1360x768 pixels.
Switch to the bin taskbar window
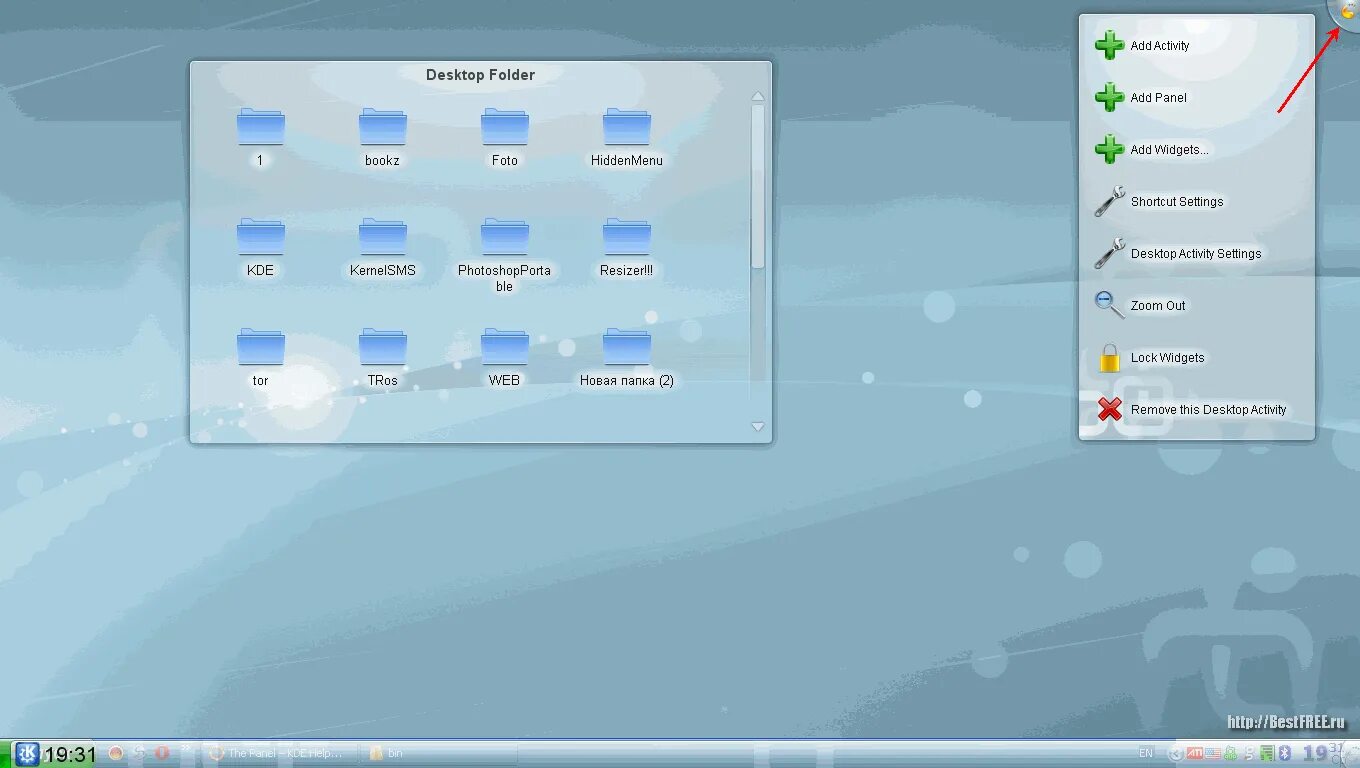point(440,753)
